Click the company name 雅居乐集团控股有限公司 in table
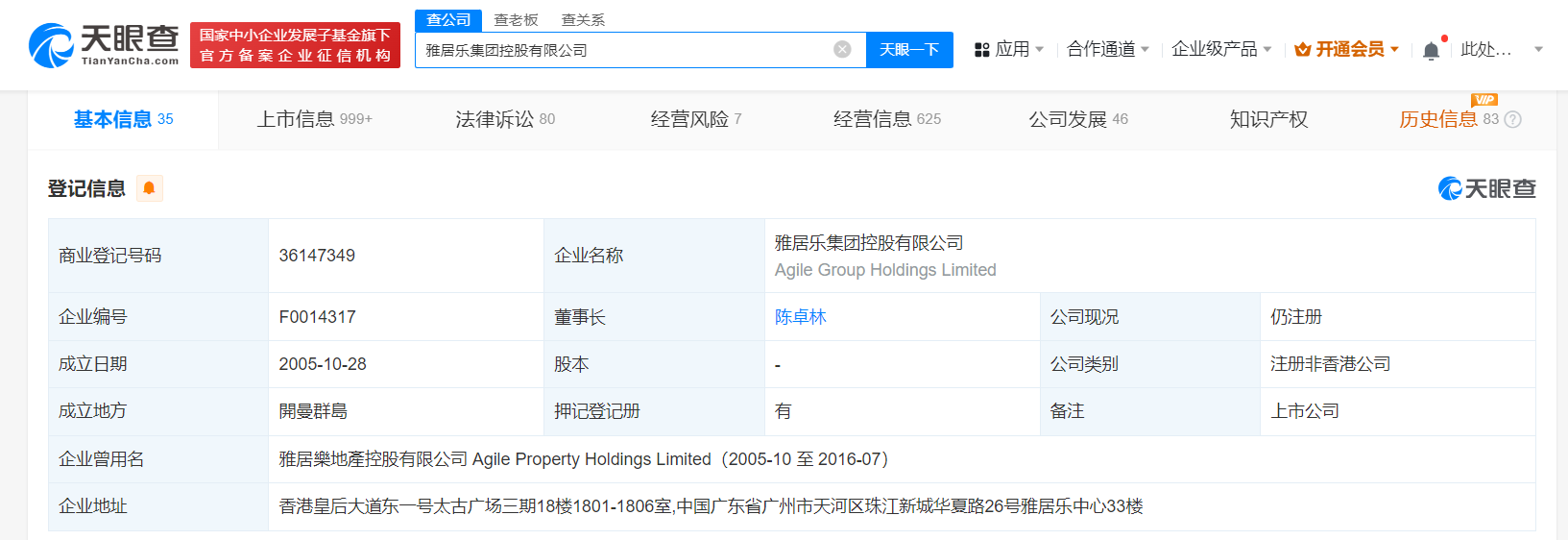 tap(869, 243)
